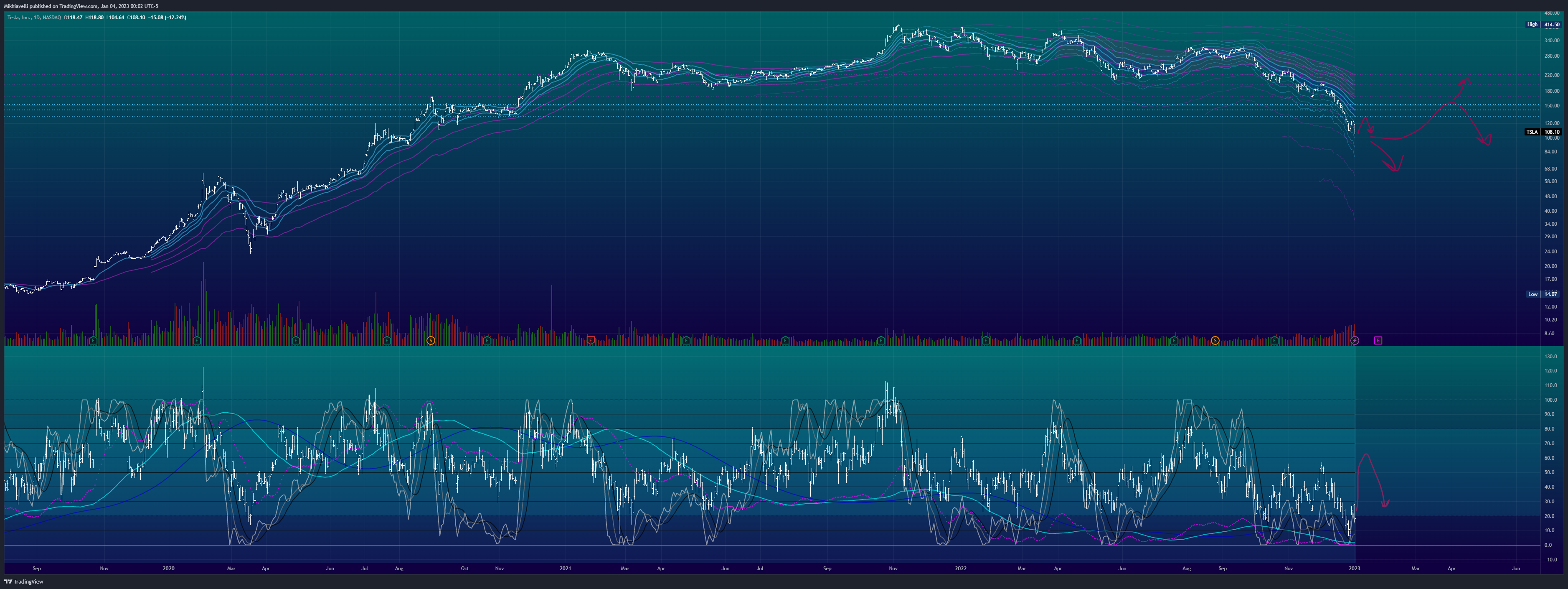Click the 2021 label on time axis

coord(565,568)
